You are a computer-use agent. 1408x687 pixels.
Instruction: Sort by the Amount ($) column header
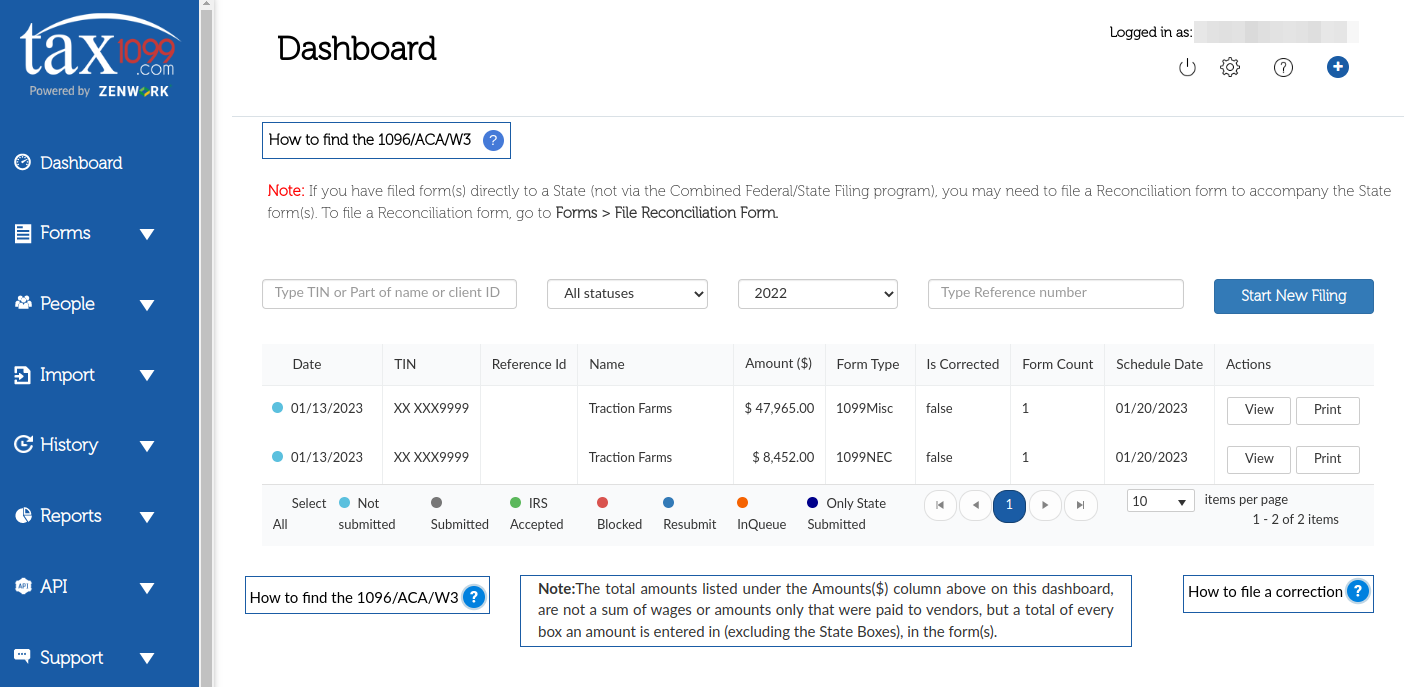click(x=778, y=364)
